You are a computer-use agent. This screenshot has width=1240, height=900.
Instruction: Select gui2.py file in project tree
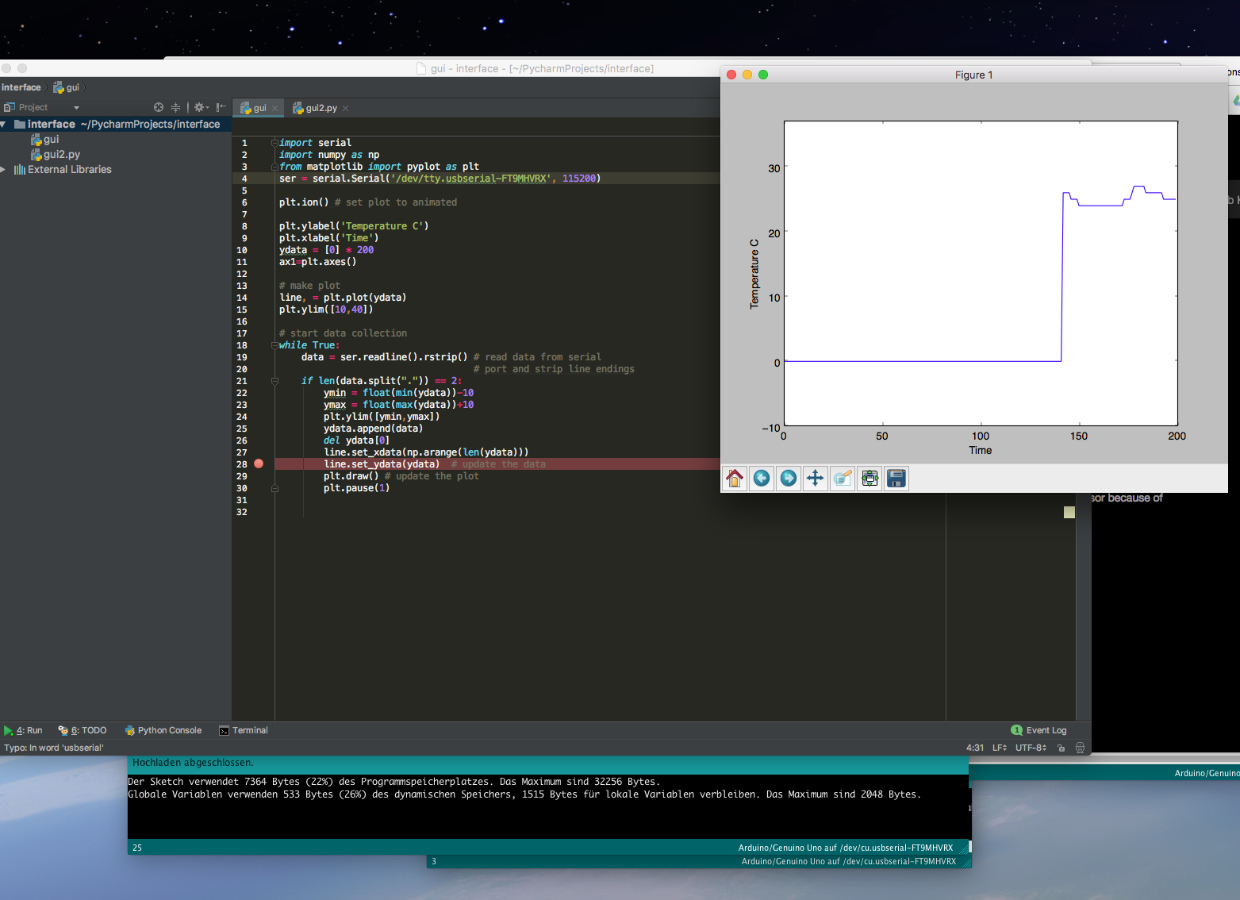(x=55, y=155)
